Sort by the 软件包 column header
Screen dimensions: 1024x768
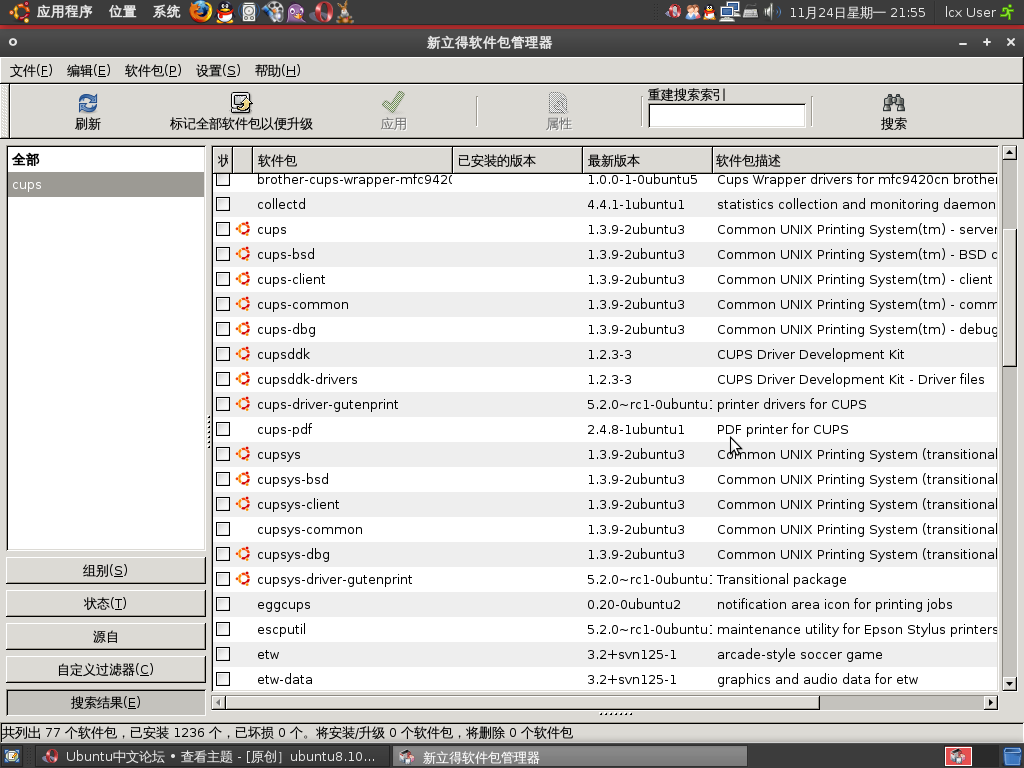(x=352, y=161)
